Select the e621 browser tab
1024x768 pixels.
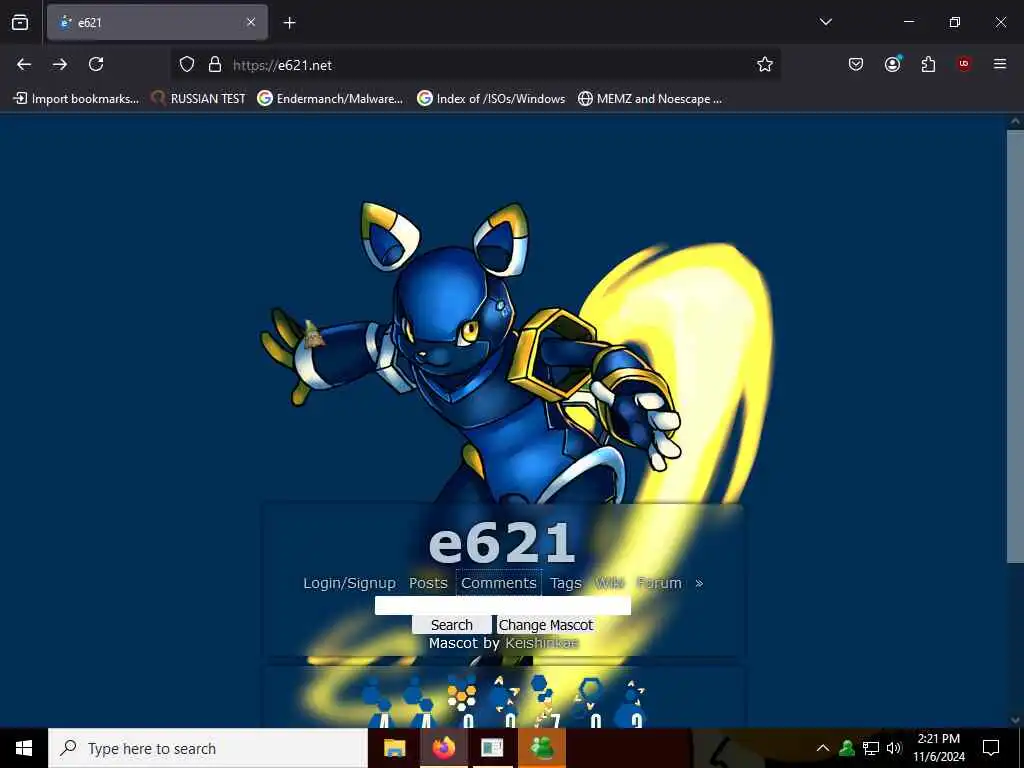157,23
